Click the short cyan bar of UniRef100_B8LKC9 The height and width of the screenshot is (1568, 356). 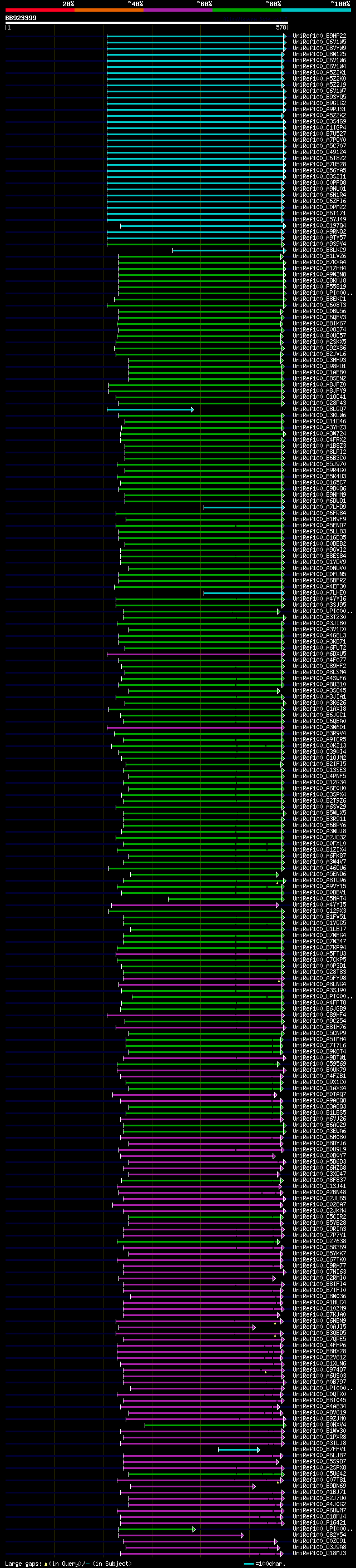pos(229,250)
